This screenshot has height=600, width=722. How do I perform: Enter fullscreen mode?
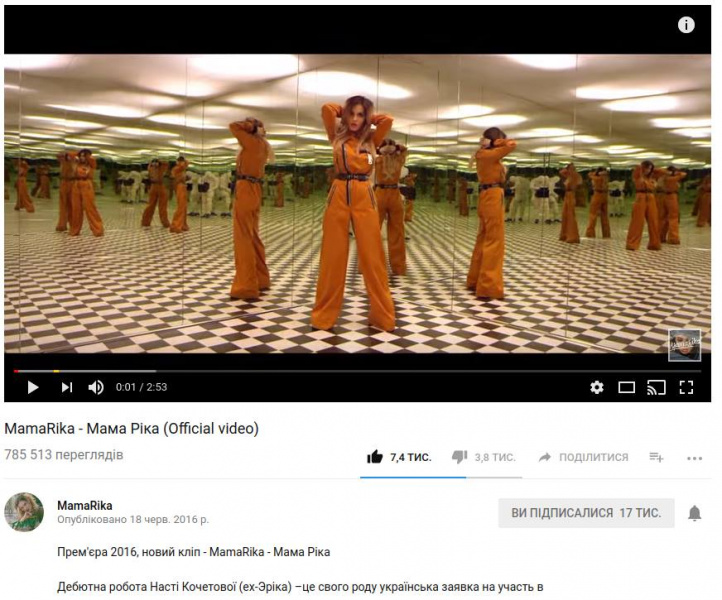[687, 387]
